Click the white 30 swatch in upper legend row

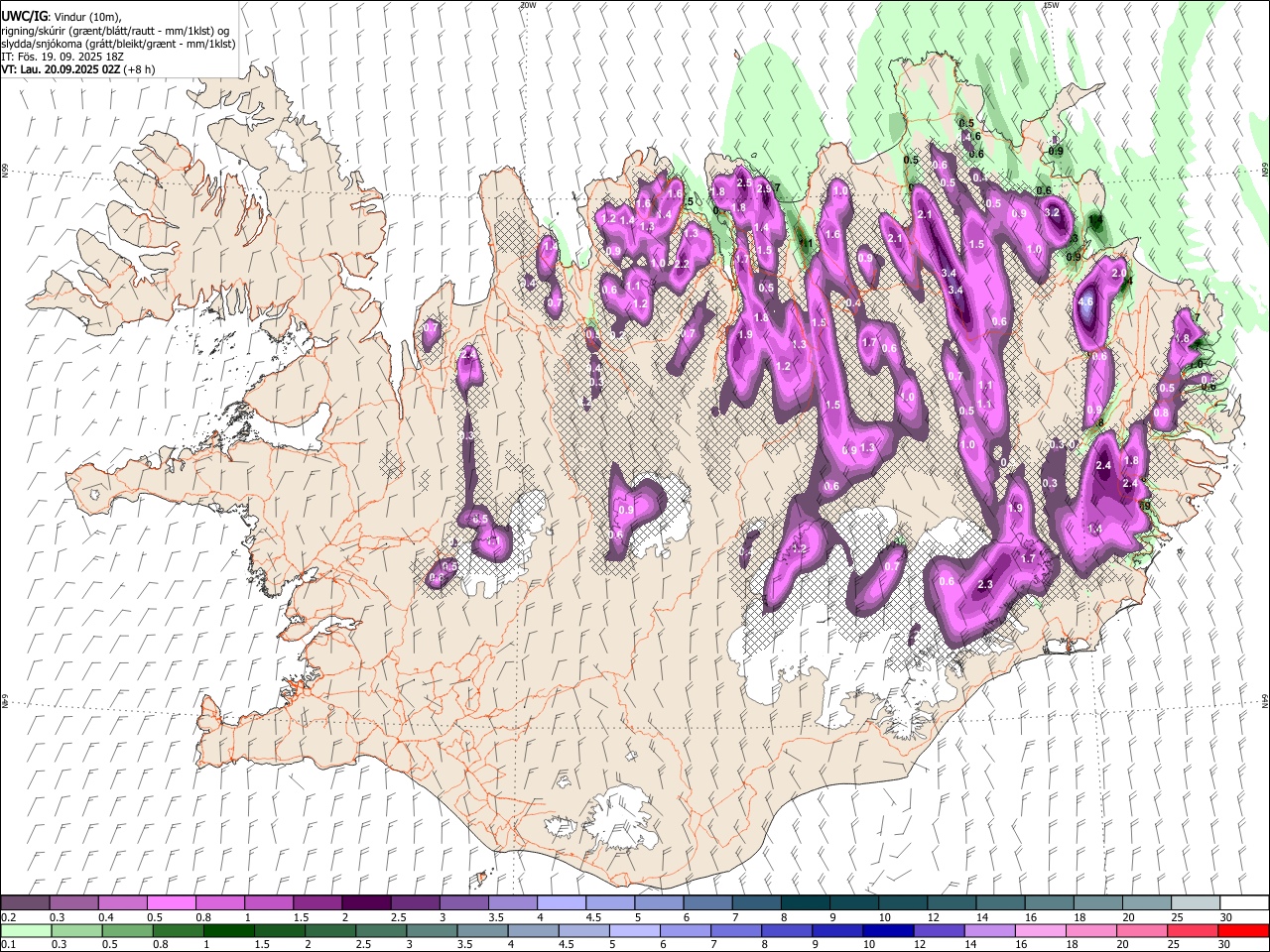(x=1244, y=902)
